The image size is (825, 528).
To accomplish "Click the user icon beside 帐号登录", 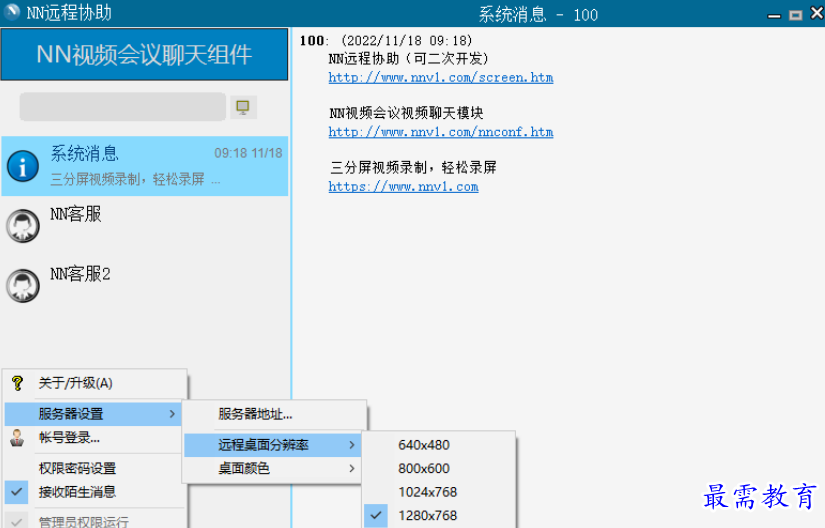I will point(17,438).
